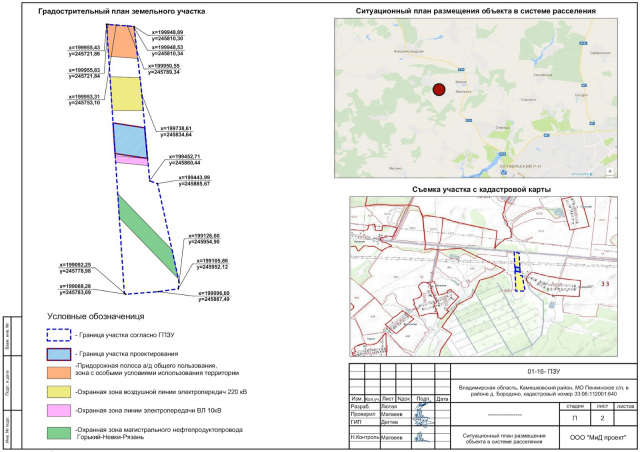Viewport: 640px width, 452px height.
Task: Click the number '33' on cadastral map
Action: [604, 283]
